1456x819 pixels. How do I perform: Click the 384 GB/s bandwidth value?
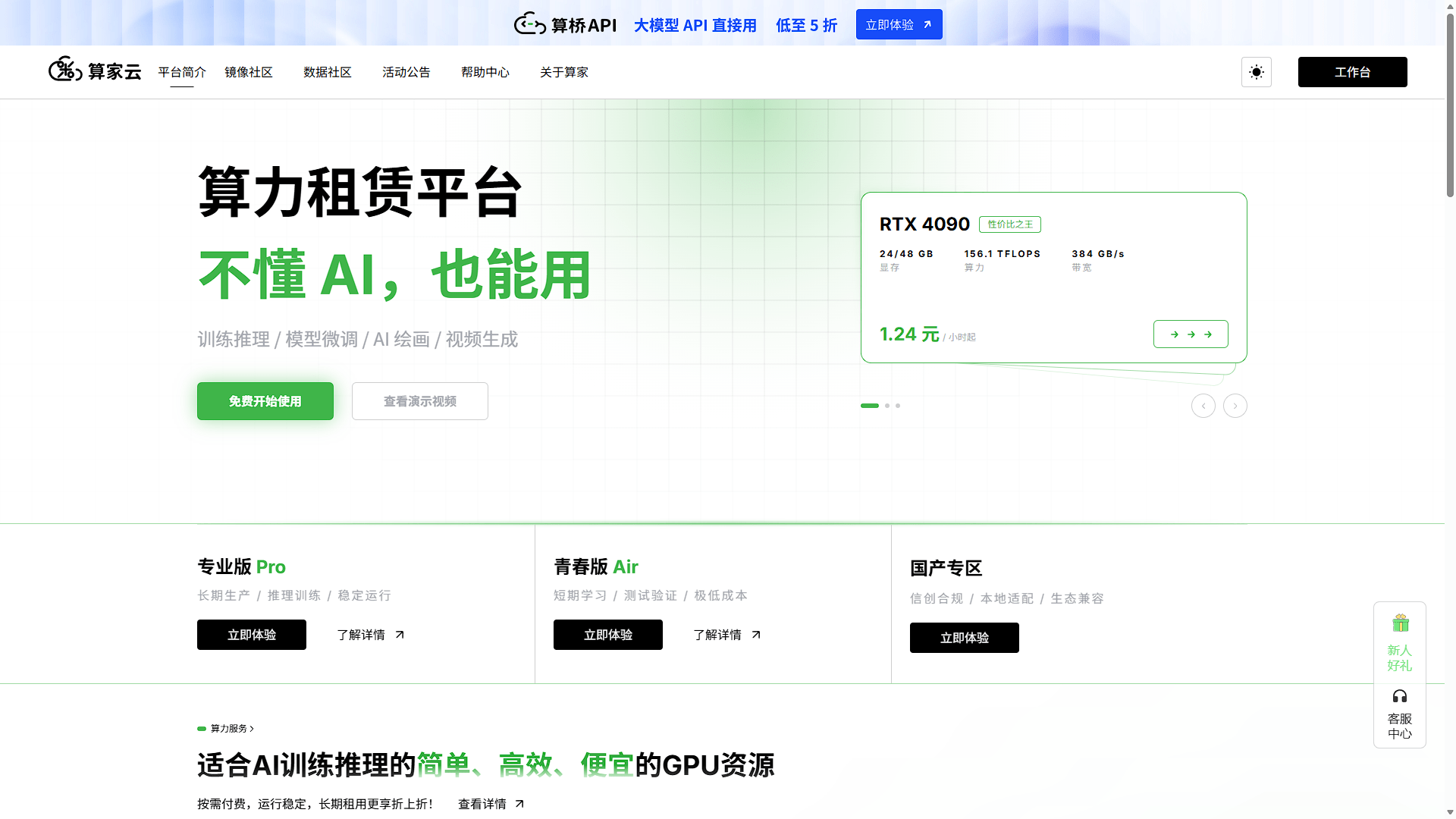click(1098, 254)
